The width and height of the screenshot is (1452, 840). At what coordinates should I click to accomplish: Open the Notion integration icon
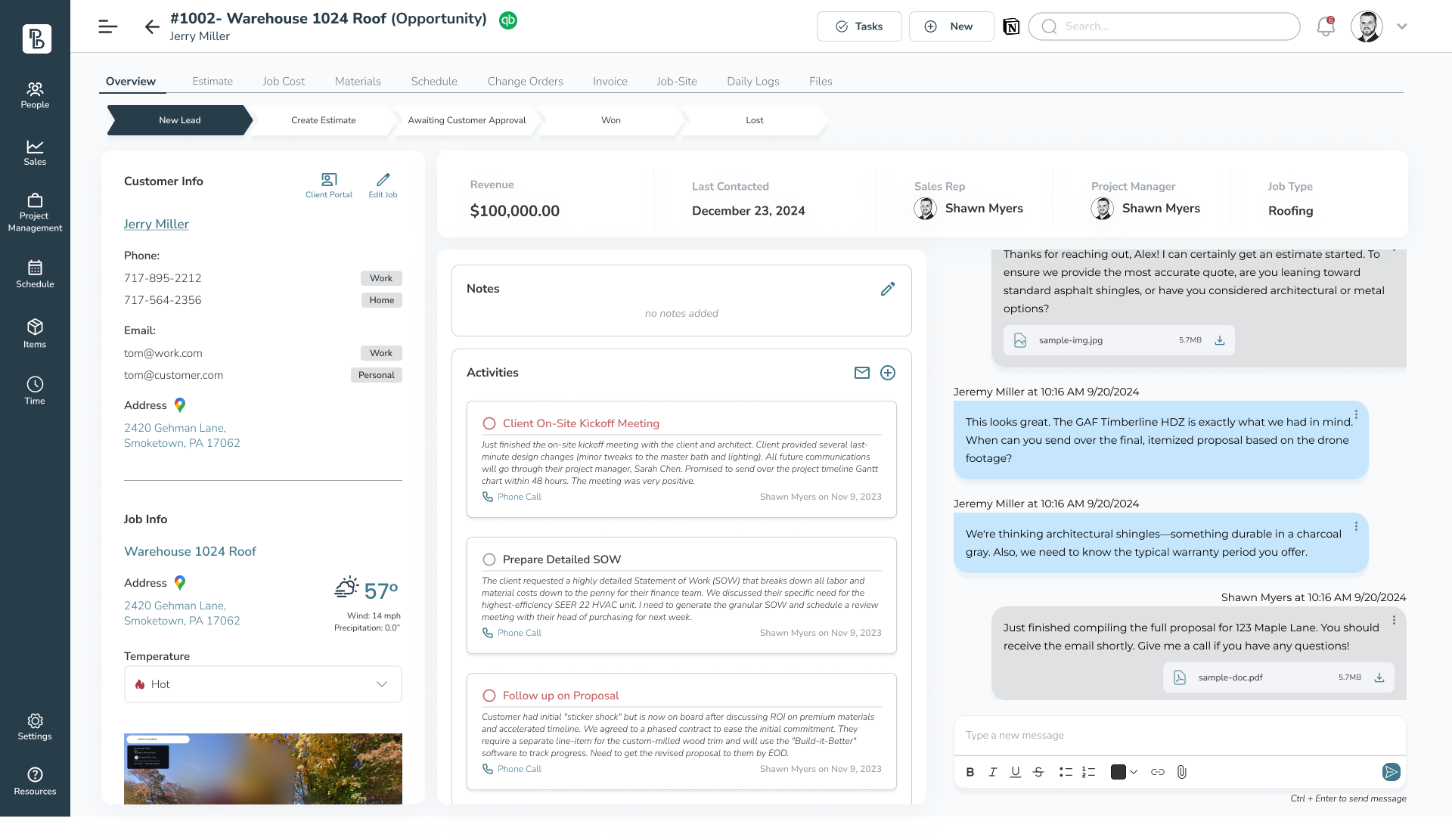pyautogui.click(x=1011, y=26)
